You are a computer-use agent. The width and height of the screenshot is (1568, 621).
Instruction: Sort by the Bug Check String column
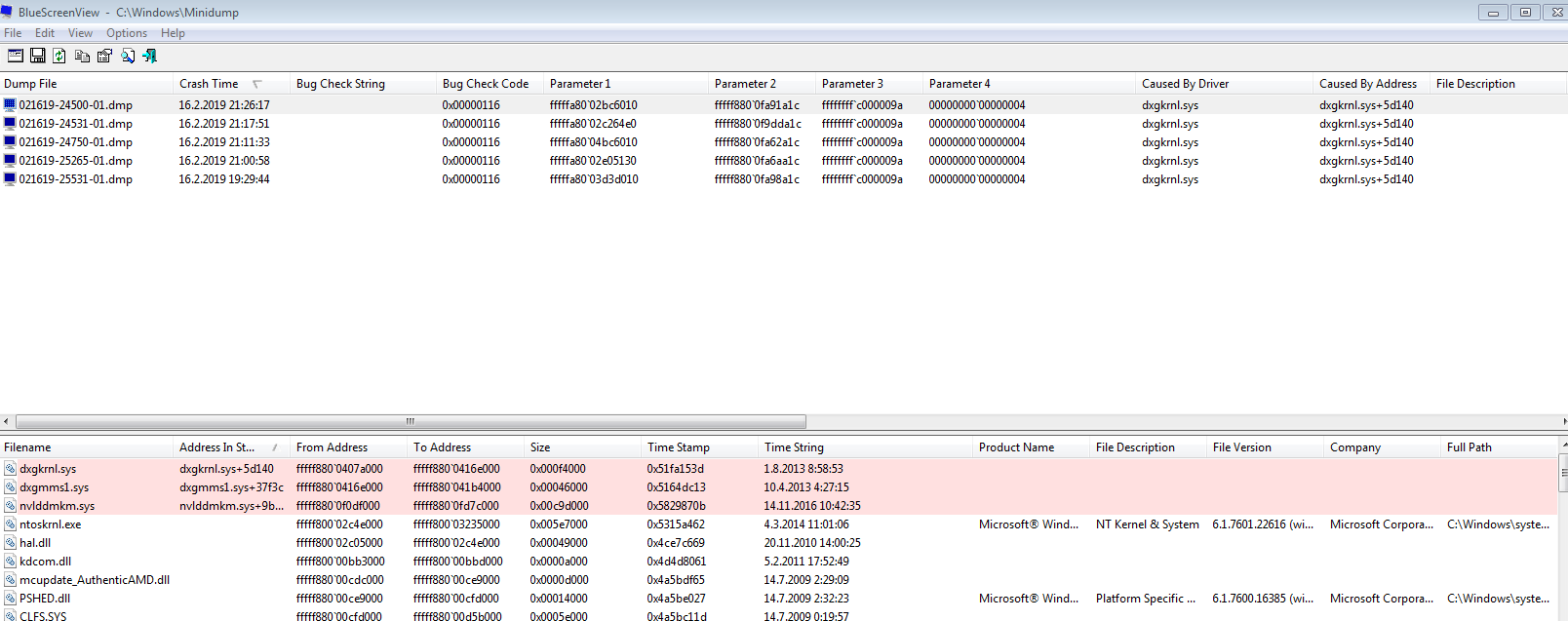364,84
